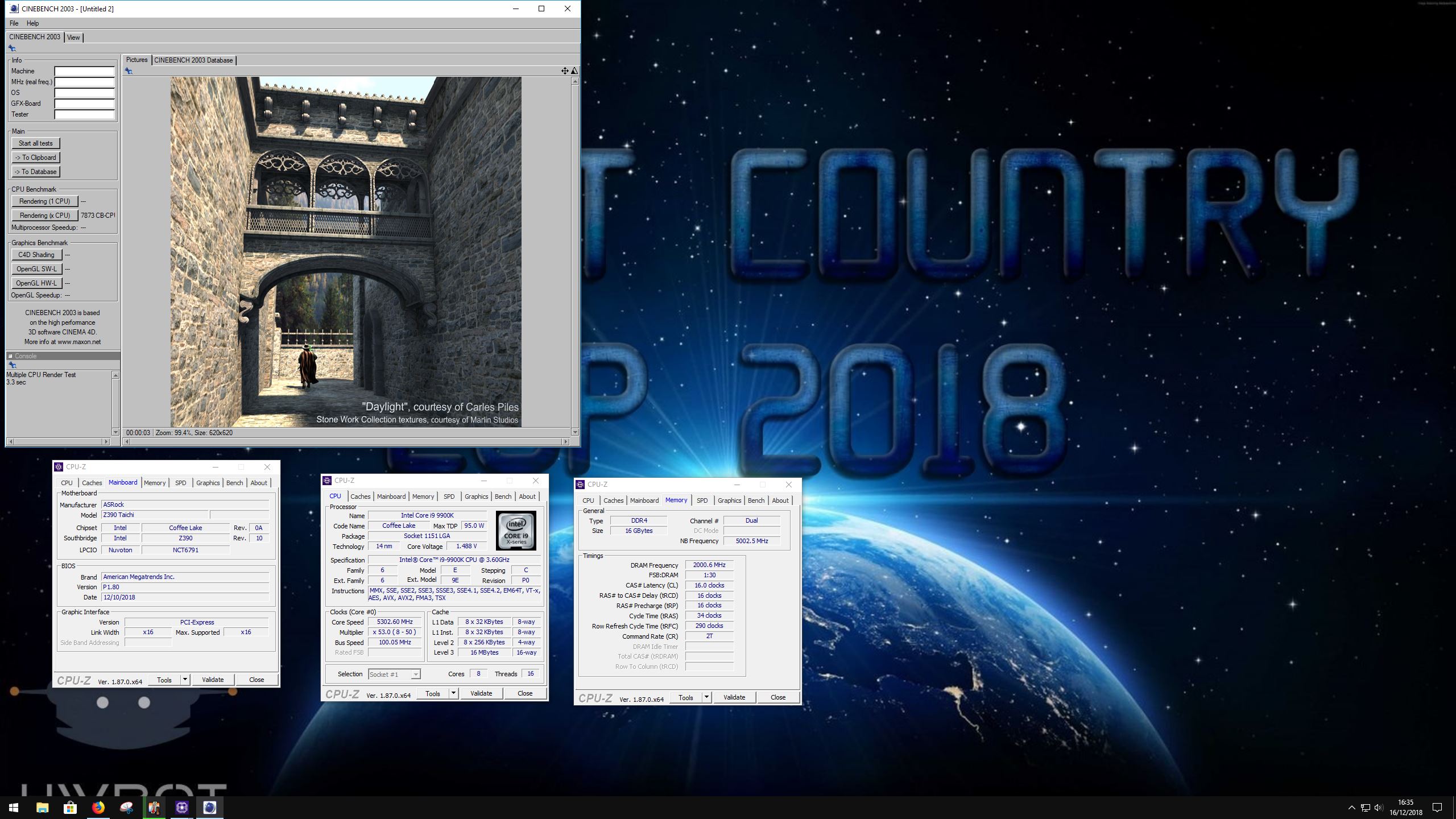Open the Action Center notifications icon
This screenshot has height=819, width=1456.
tap(1437, 808)
